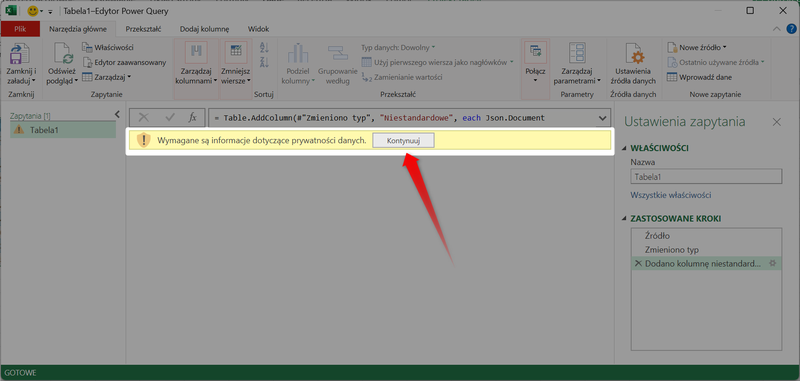Sort ascending with the A-Z icon
Image resolution: width=800 pixels, height=381 pixels.
click(264, 47)
